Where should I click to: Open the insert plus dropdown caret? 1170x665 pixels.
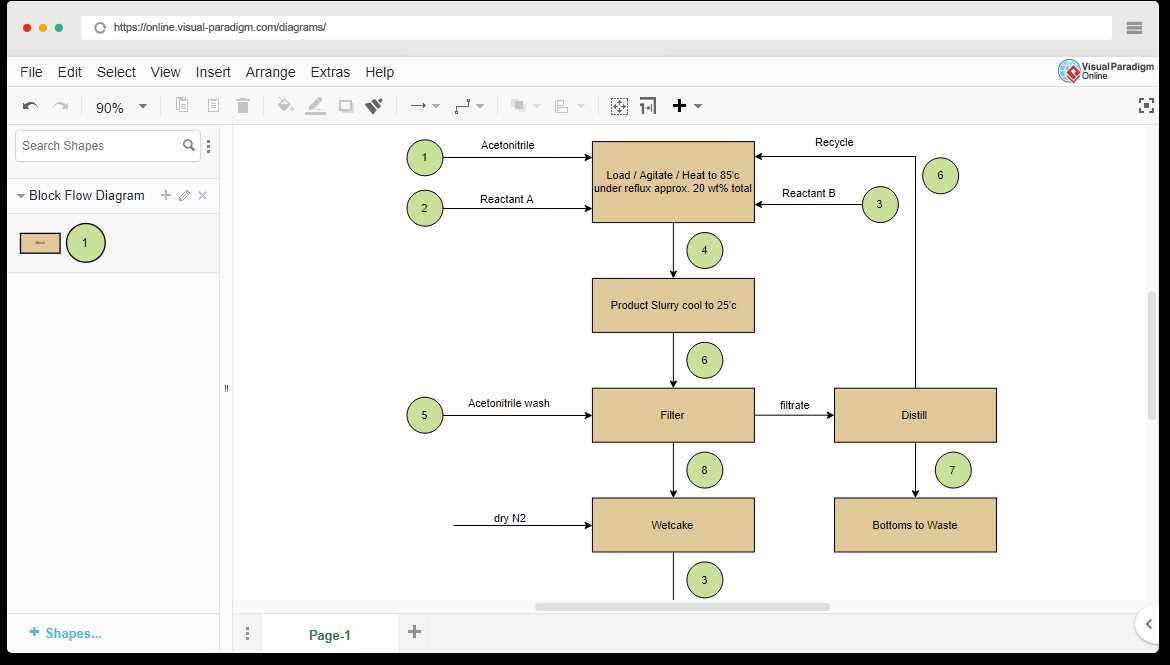click(x=698, y=106)
